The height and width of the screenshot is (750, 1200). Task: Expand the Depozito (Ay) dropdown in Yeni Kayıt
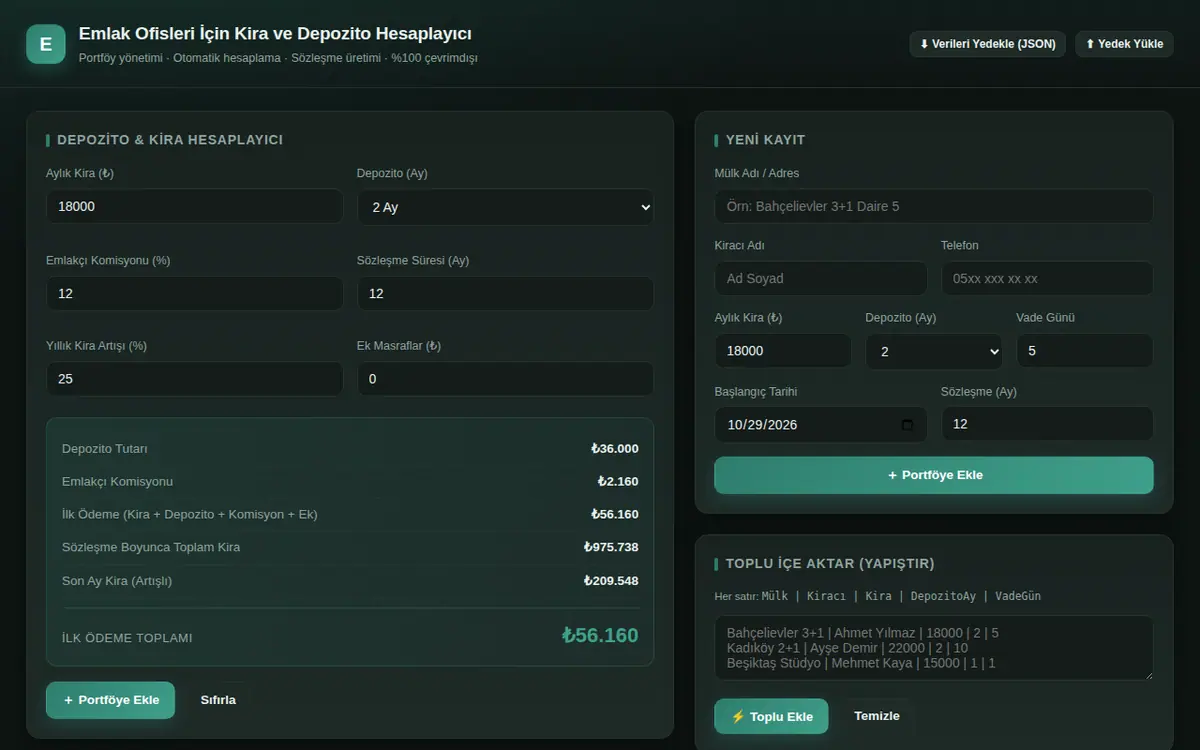(x=934, y=351)
